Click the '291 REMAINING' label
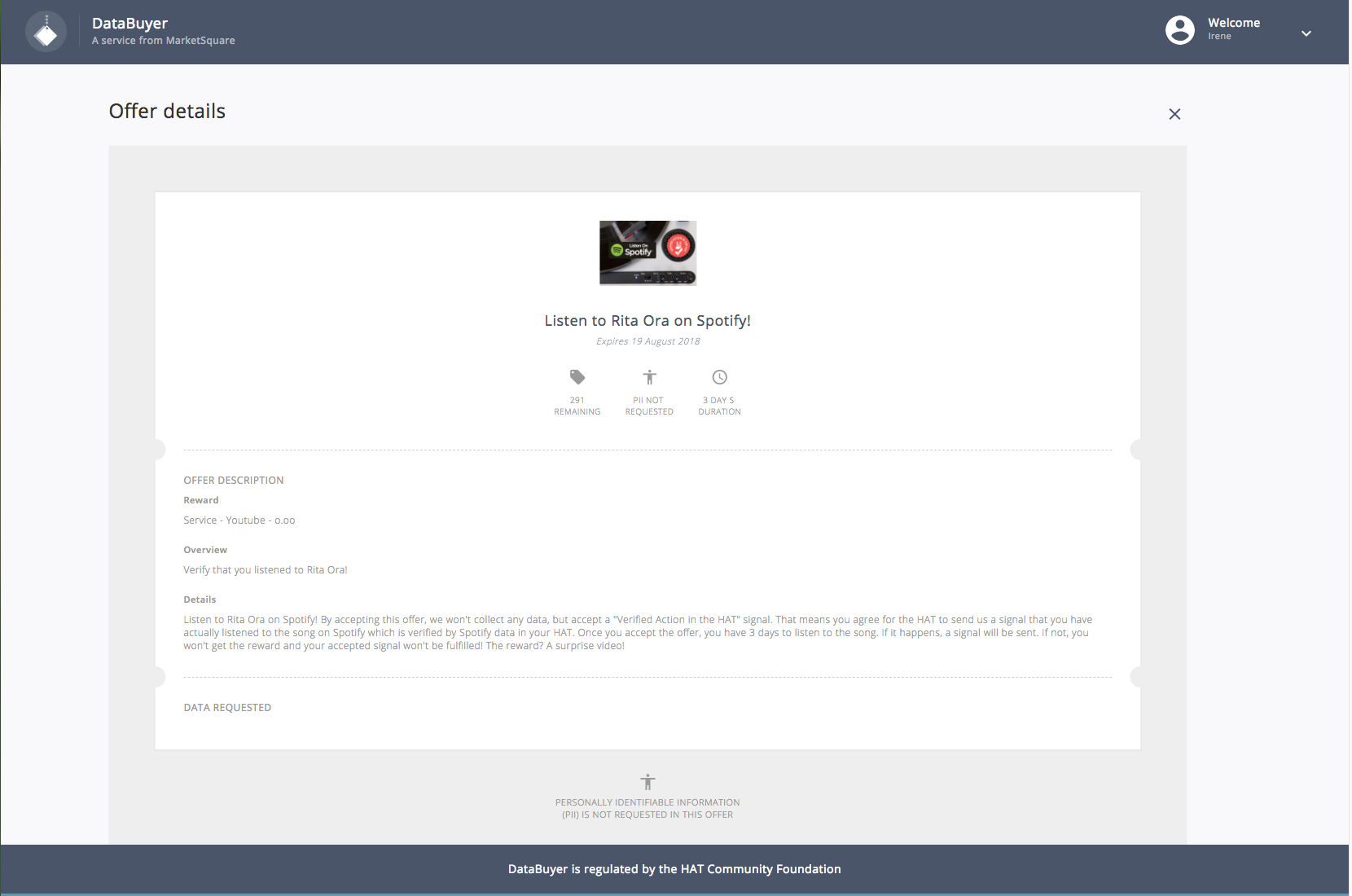Screen dimensions: 1352x896 click(577, 406)
